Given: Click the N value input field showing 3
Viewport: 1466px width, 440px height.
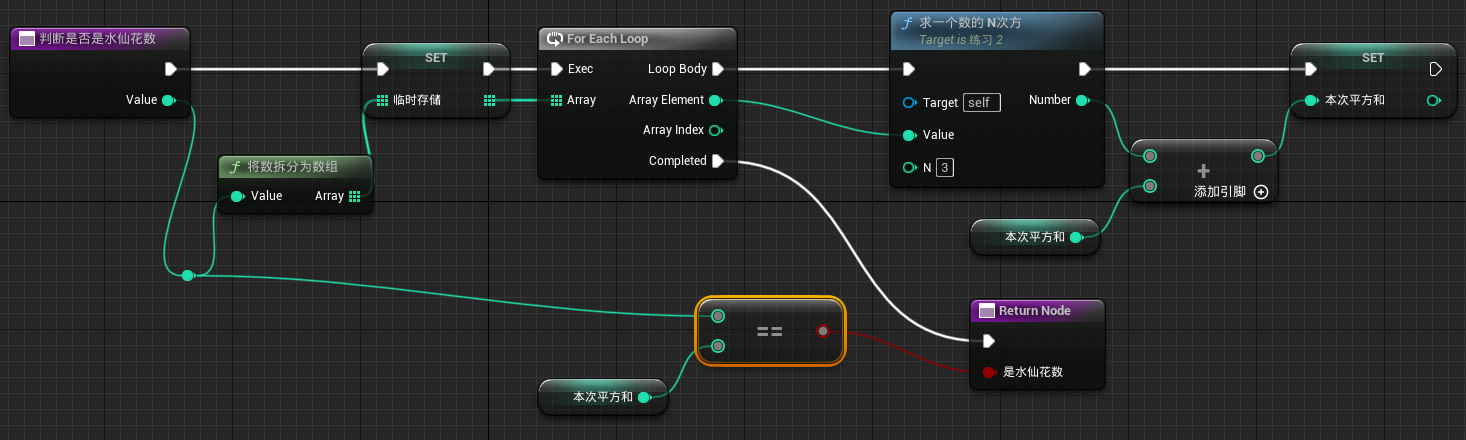Looking at the screenshot, I should point(944,168).
